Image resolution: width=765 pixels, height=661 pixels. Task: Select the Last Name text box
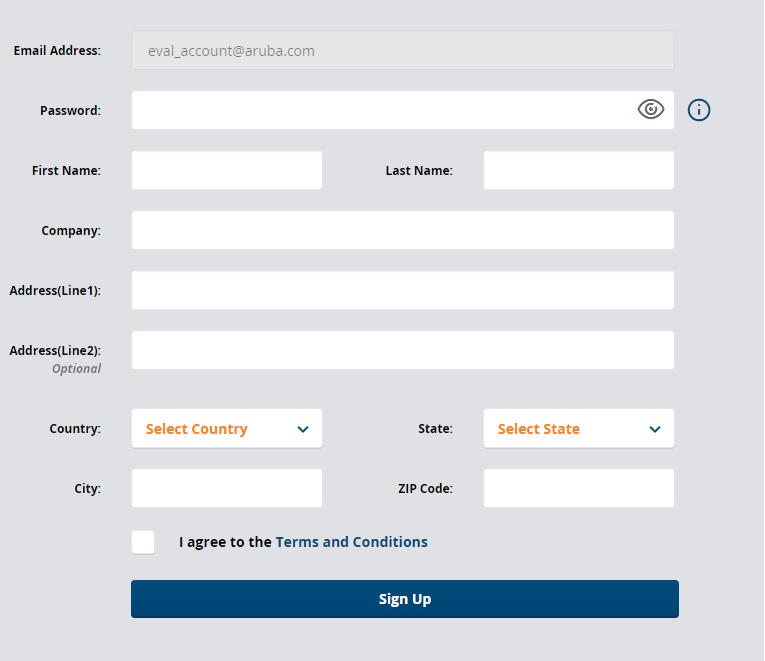579,170
